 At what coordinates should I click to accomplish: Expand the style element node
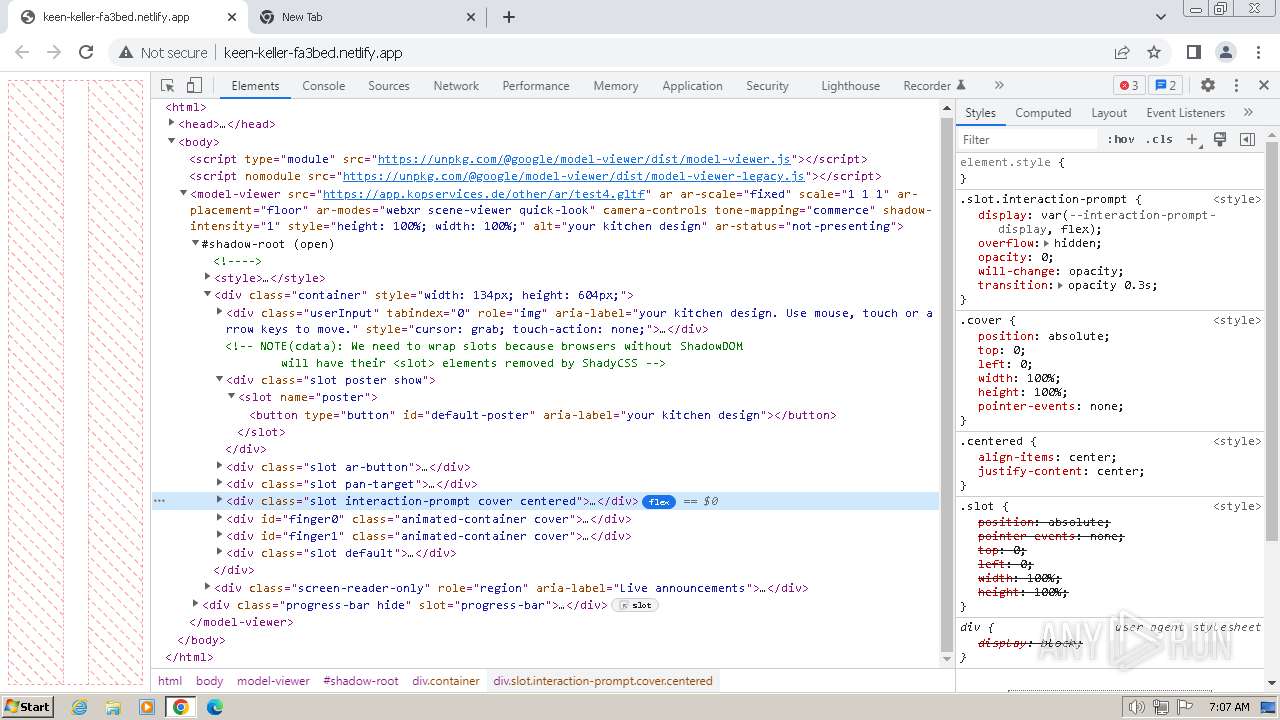tap(208, 277)
